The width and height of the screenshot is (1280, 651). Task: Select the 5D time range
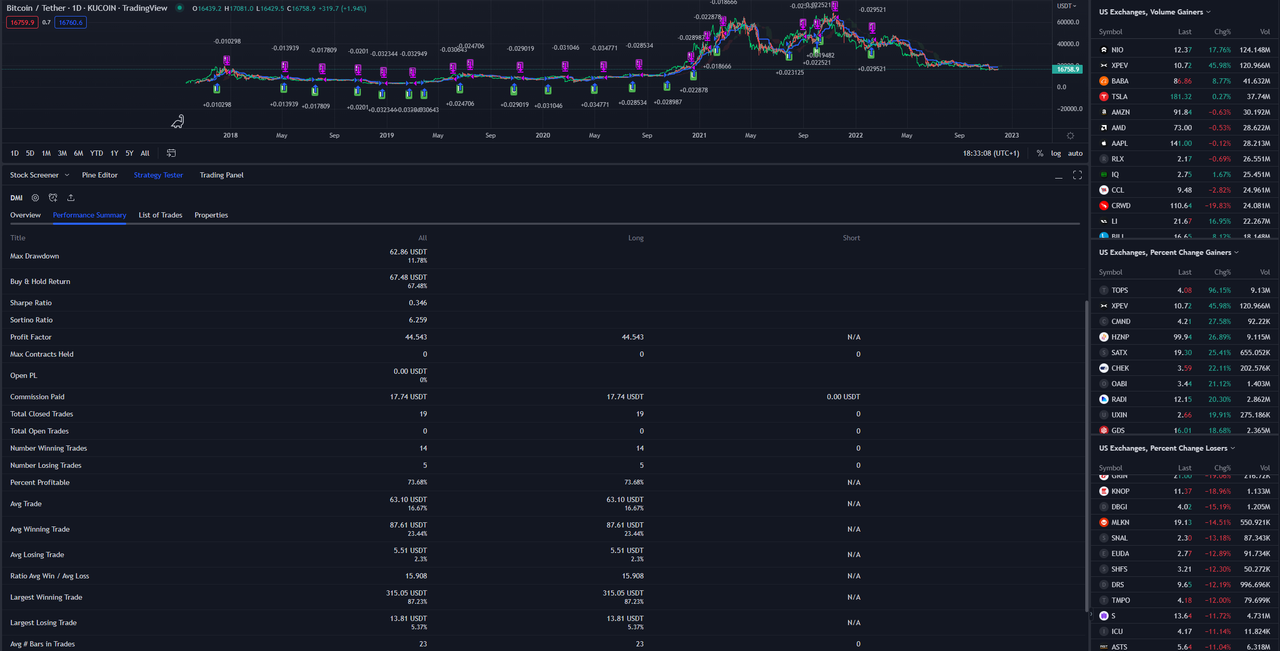[30, 153]
